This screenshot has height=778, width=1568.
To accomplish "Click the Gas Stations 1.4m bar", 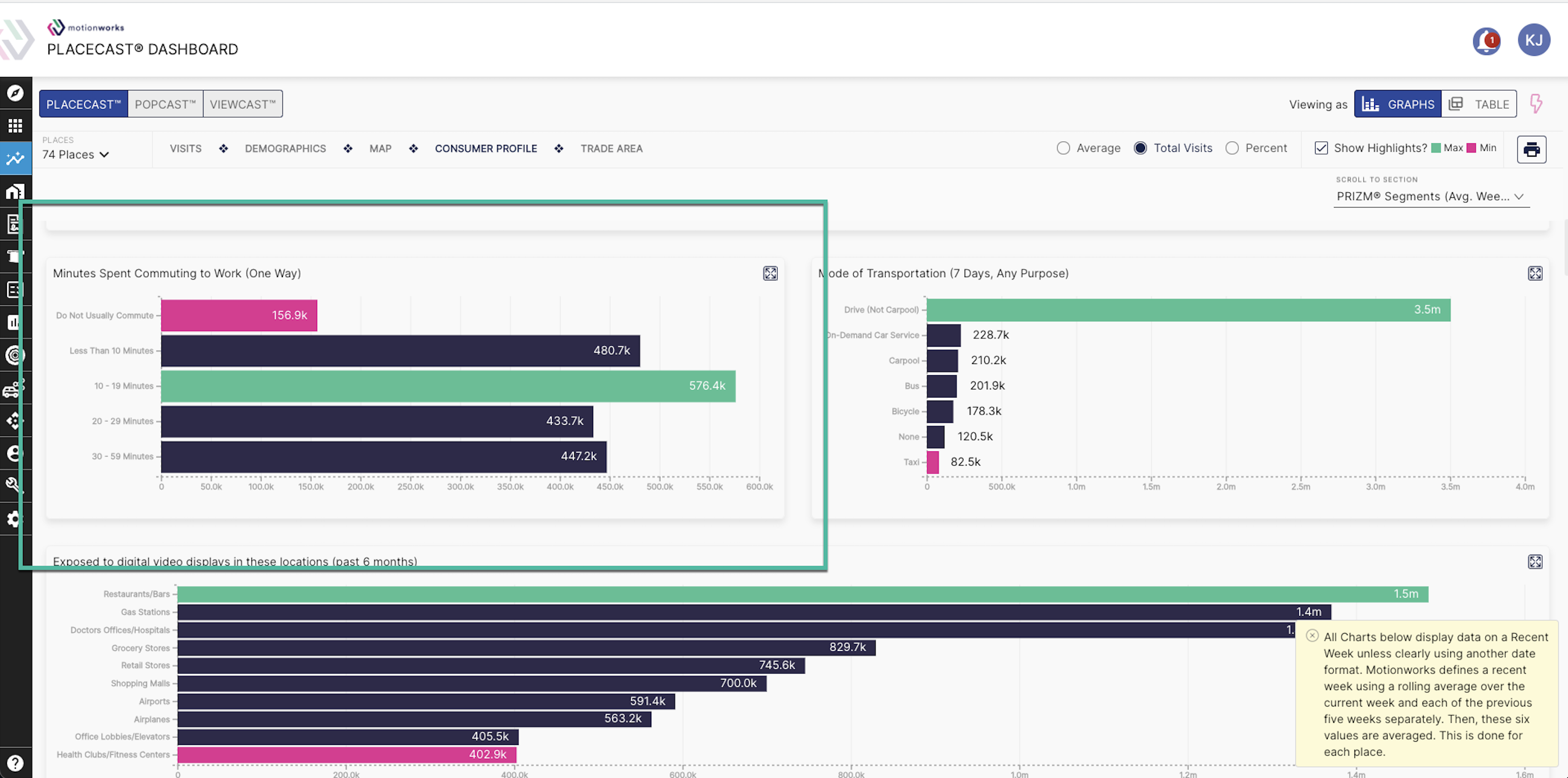I will click(754, 612).
